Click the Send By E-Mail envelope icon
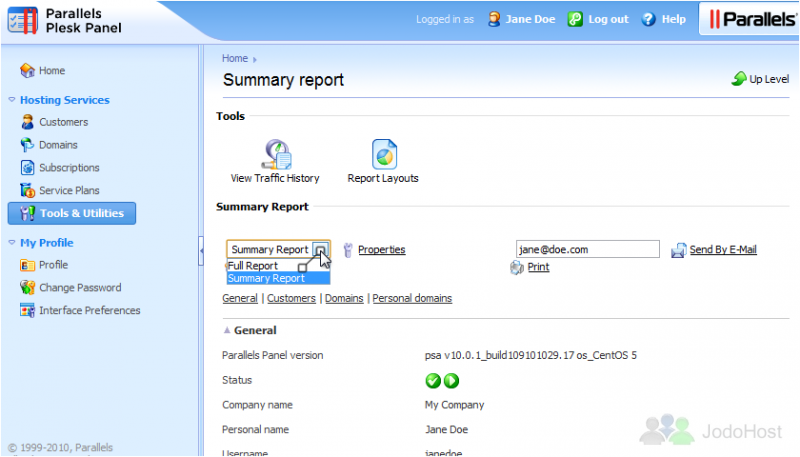 pos(679,250)
